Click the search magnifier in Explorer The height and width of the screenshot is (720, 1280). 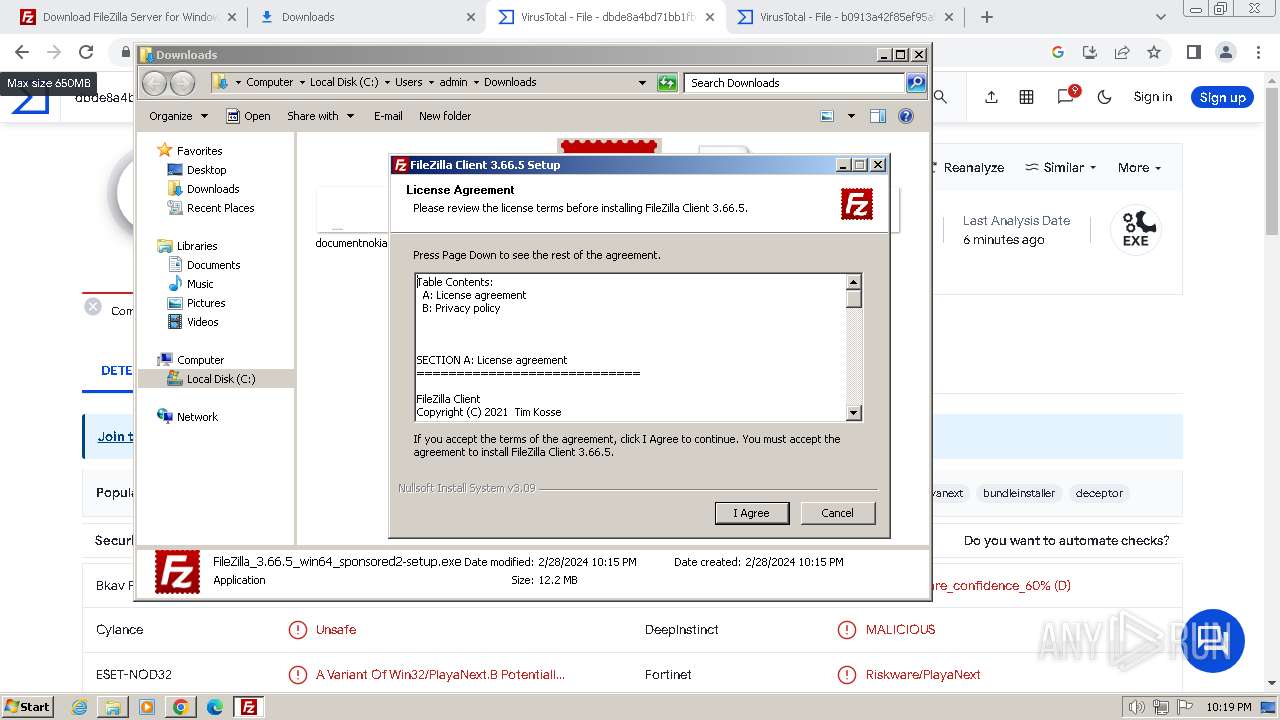pyautogui.click(x=916, y=83)
